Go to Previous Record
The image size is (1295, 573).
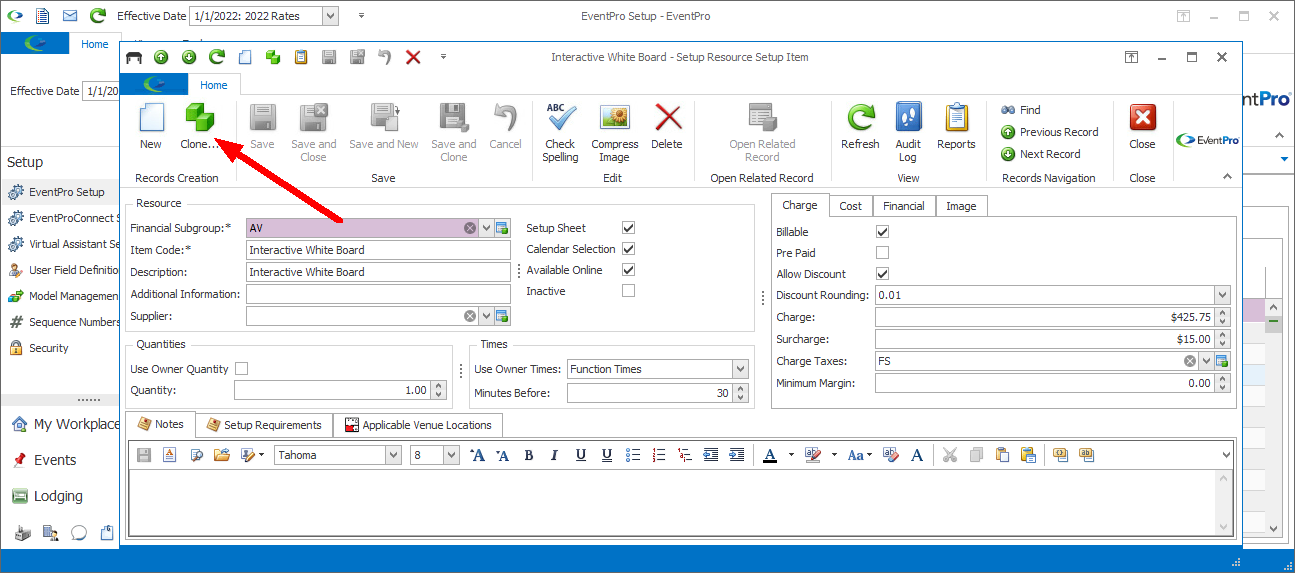(x=1050, y=132)
